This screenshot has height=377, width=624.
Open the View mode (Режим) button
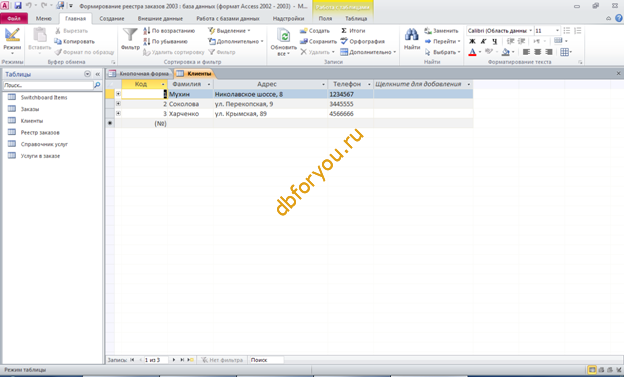[12, 41]
